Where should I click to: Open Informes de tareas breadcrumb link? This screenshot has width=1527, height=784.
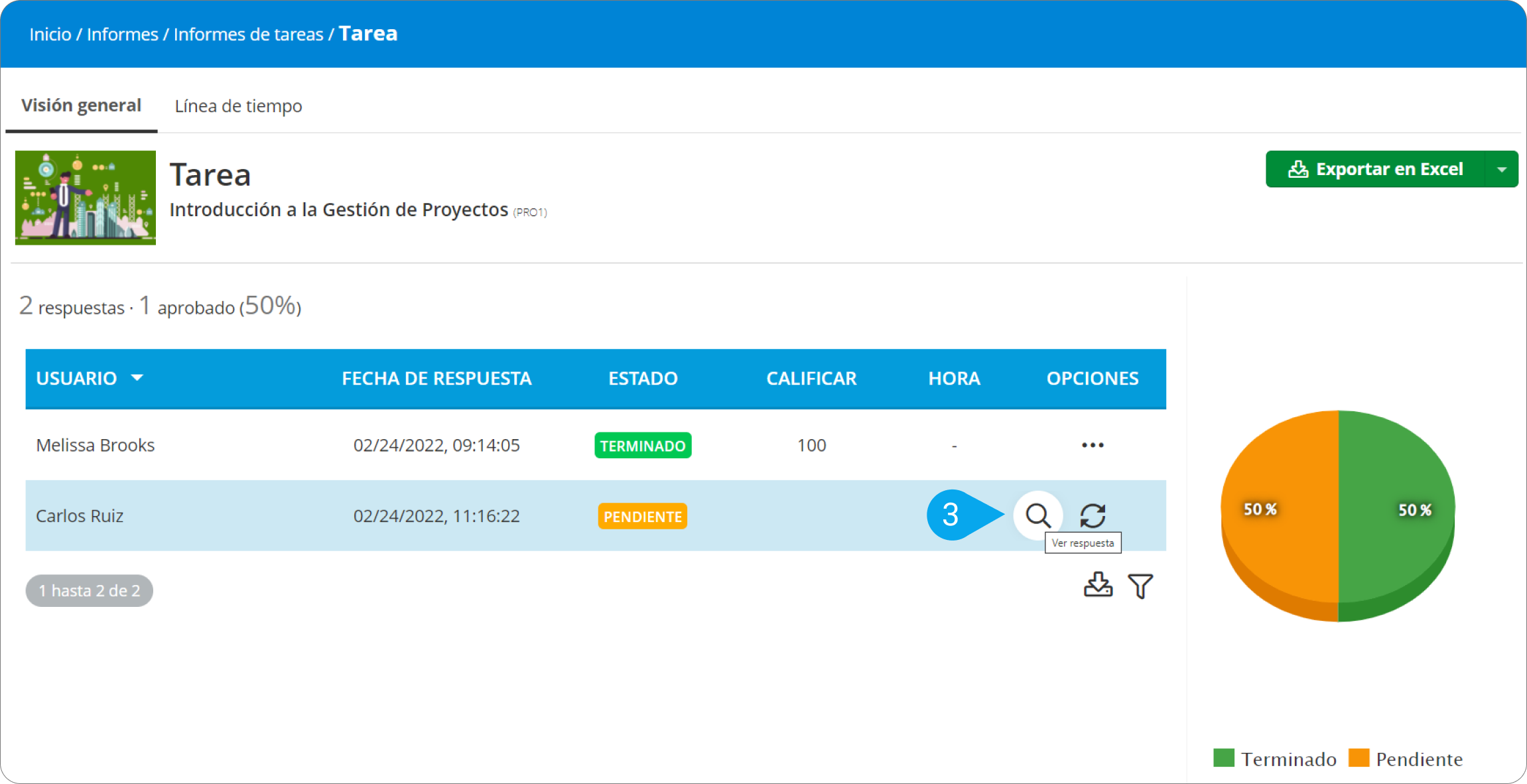[248, 34]
